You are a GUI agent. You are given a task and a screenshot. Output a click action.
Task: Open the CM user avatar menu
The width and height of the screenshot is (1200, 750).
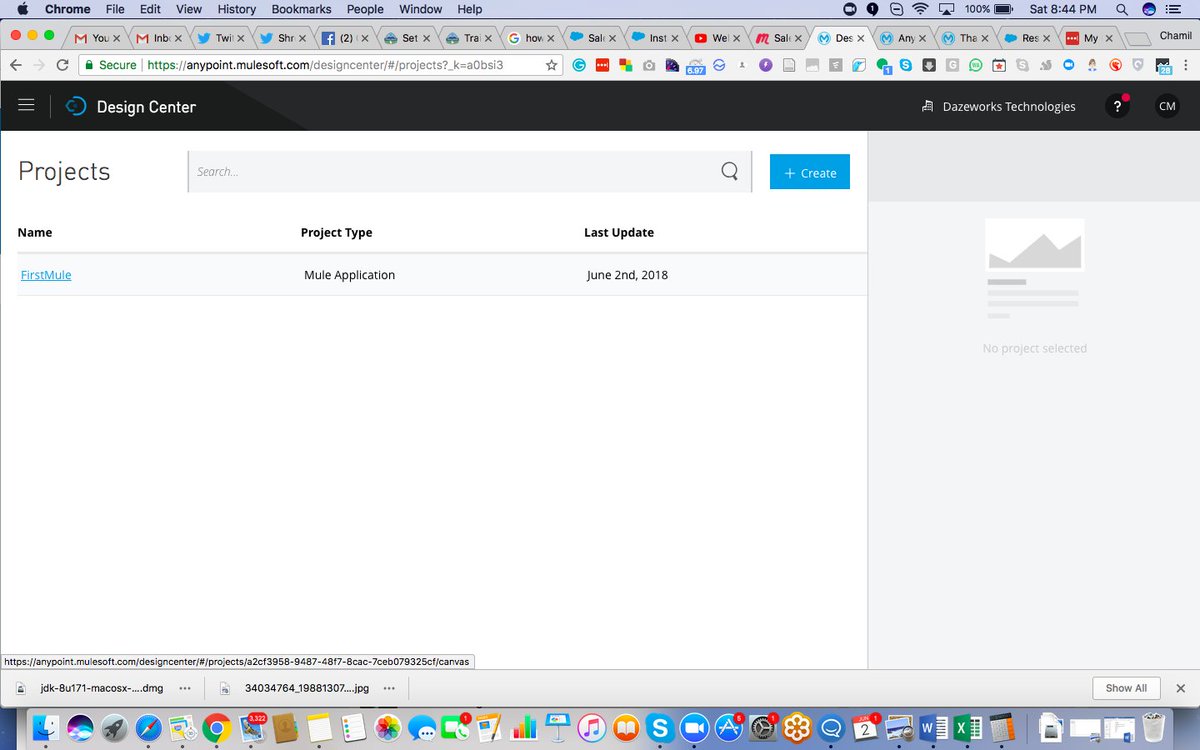[1167, 105]
